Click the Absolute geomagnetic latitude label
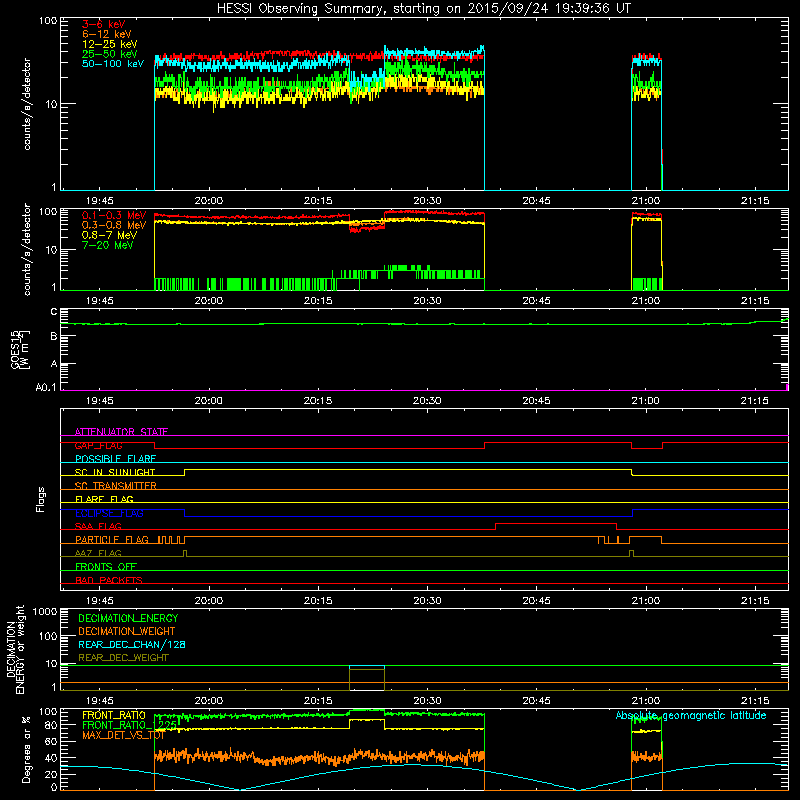Viewport: 800px width, 800px height. pyautogui.click(x=691, y=715)
